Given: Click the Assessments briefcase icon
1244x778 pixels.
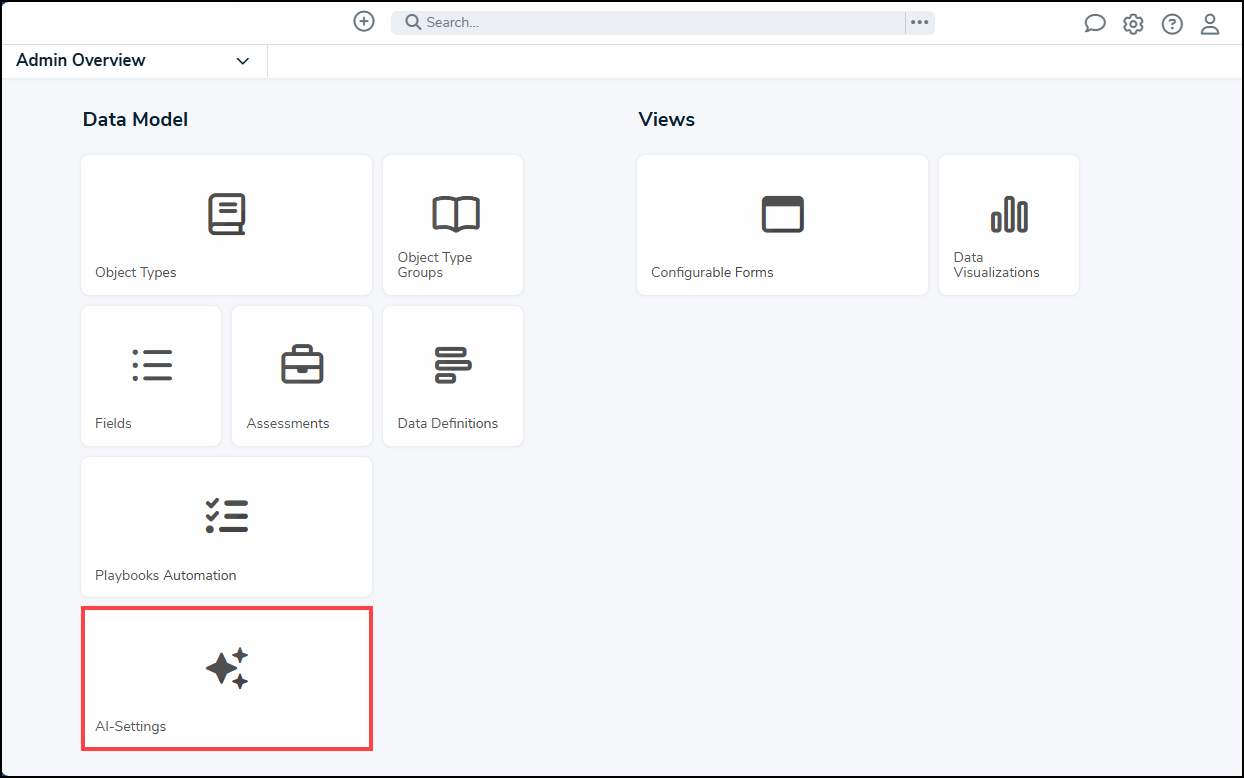Looking at the screenshot, I should click(302, 365).
